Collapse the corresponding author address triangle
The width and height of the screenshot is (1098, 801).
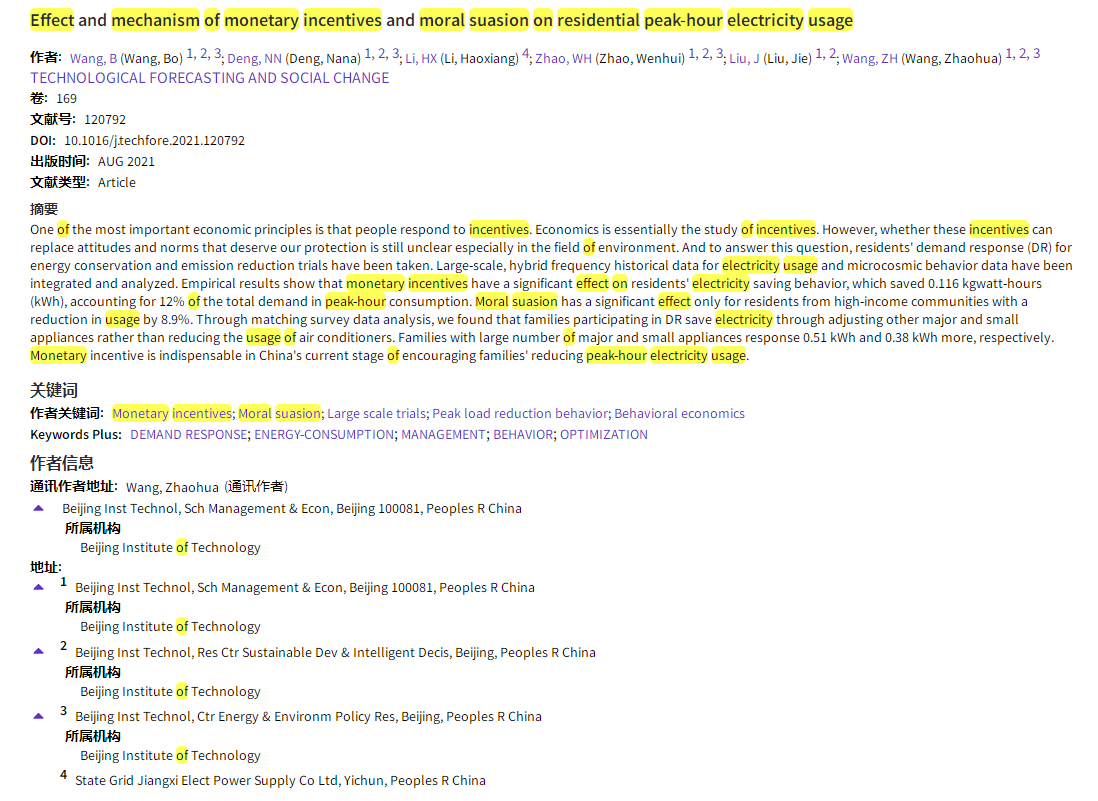pyautogui.click(x=39, y=508)
